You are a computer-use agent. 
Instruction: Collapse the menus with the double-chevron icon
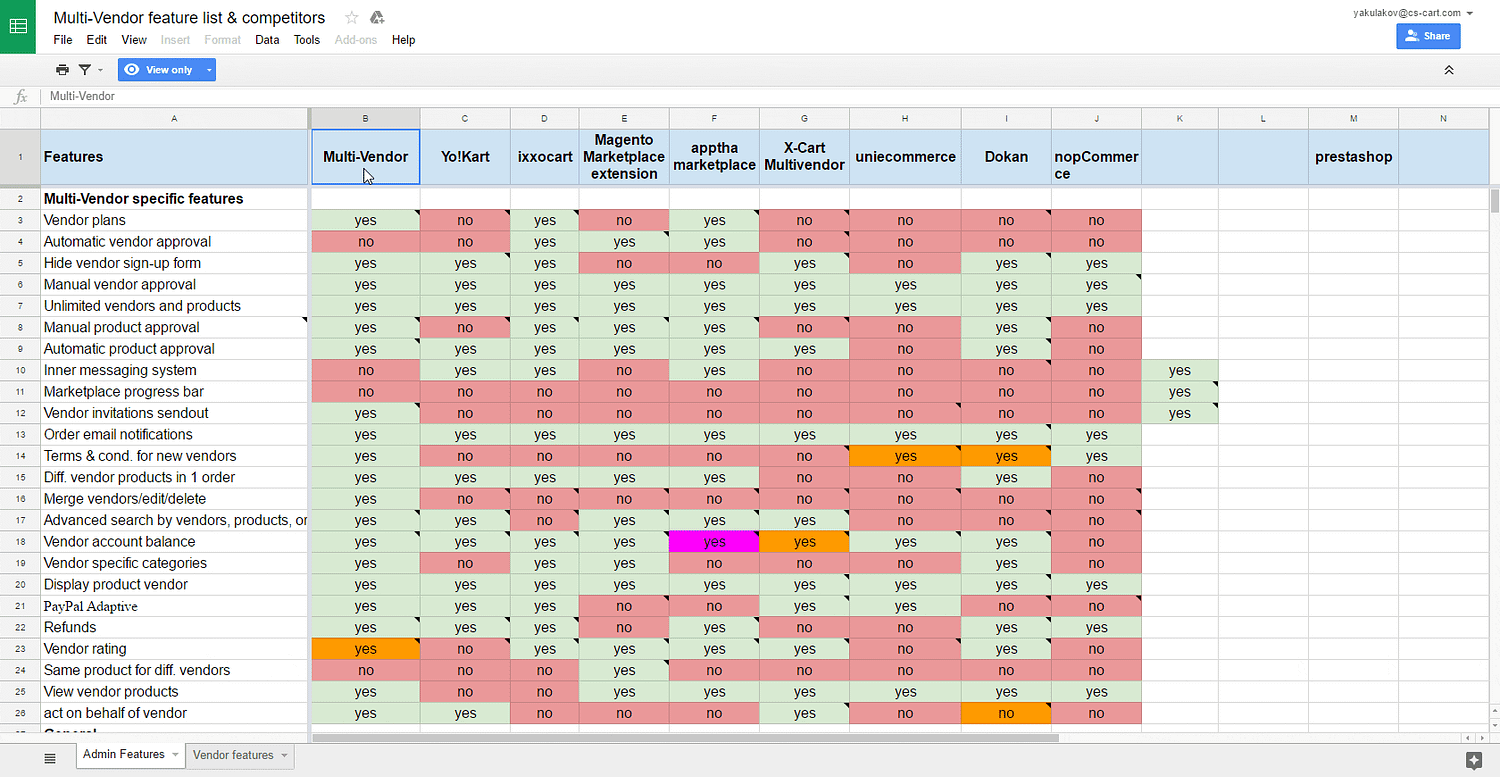coord(1449,70)
